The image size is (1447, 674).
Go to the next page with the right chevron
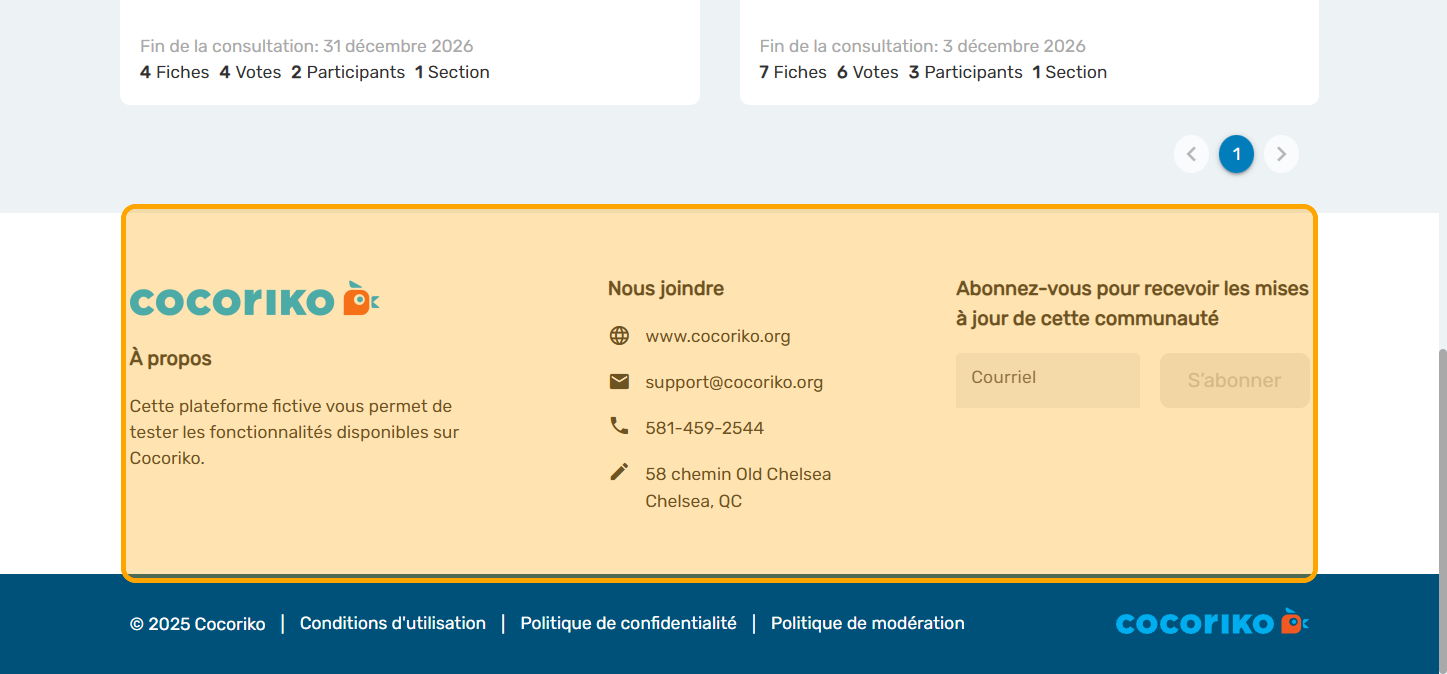1281,154
